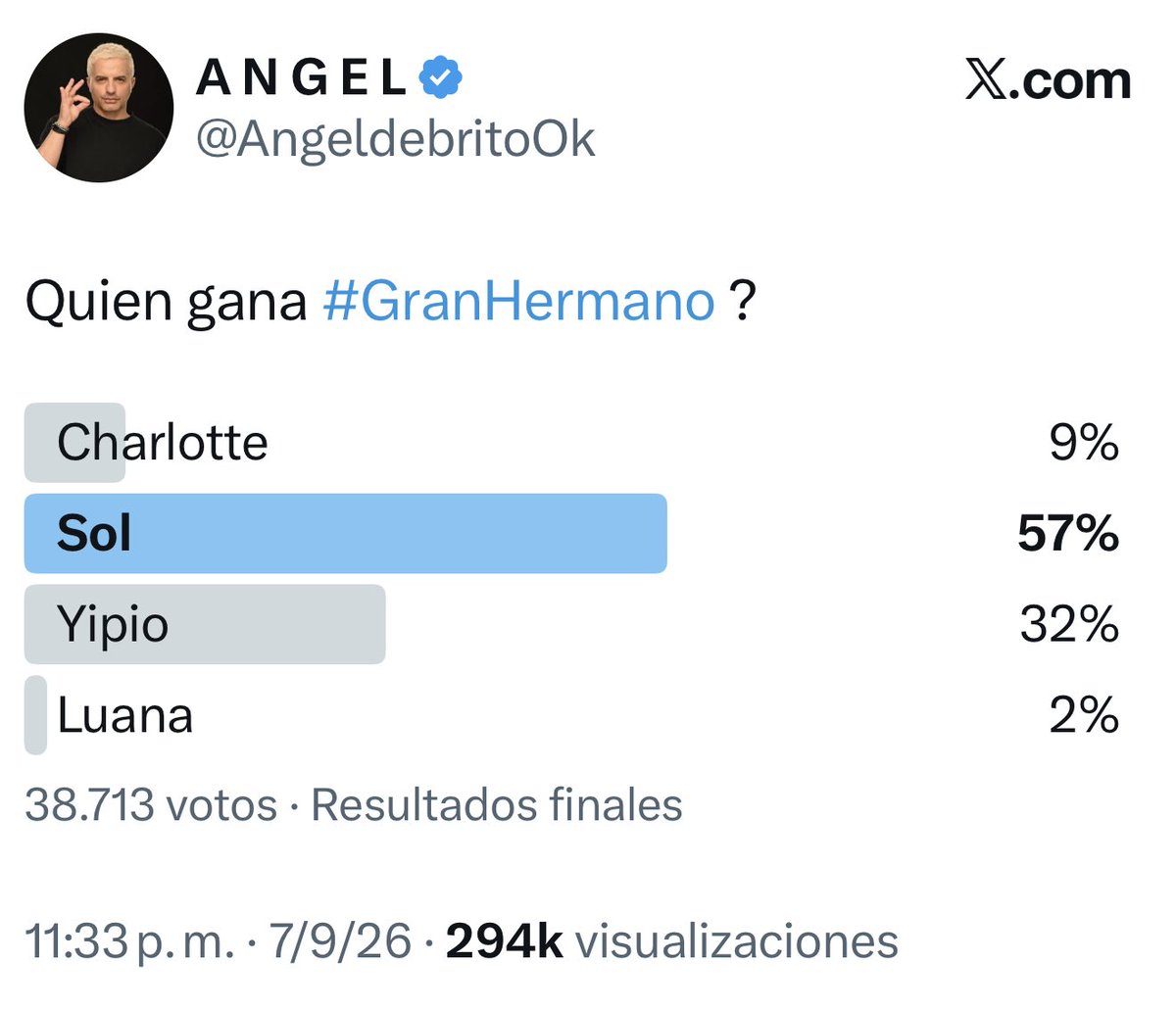The height and width of the screenshot is (1010, 1176).
Task: Click the blue Sol result bar
Action: coord(345,533)
